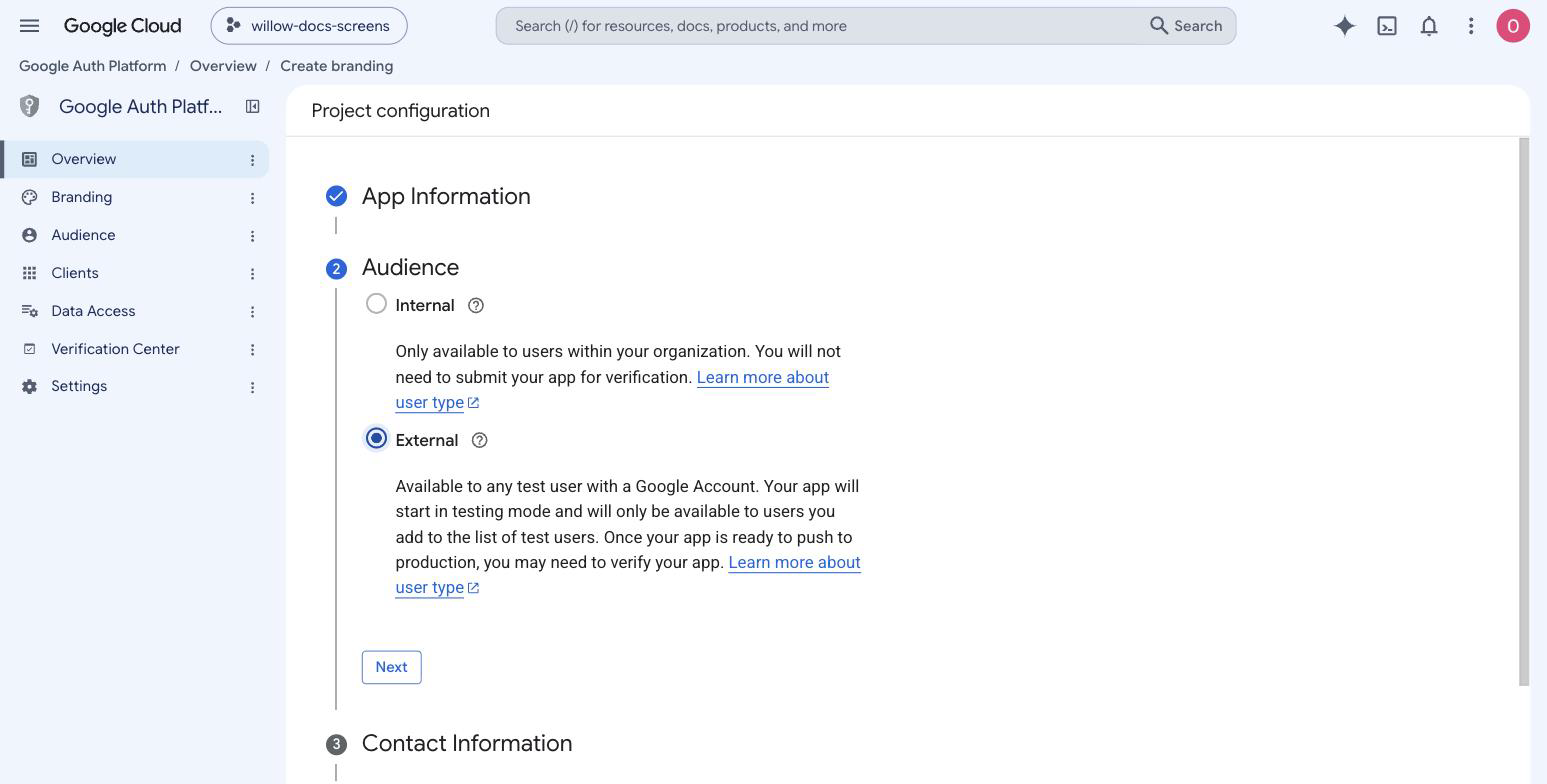Open more options for Audience
Image resolution: width=1547 pixels, height=784 pixels.
[253, 236]
